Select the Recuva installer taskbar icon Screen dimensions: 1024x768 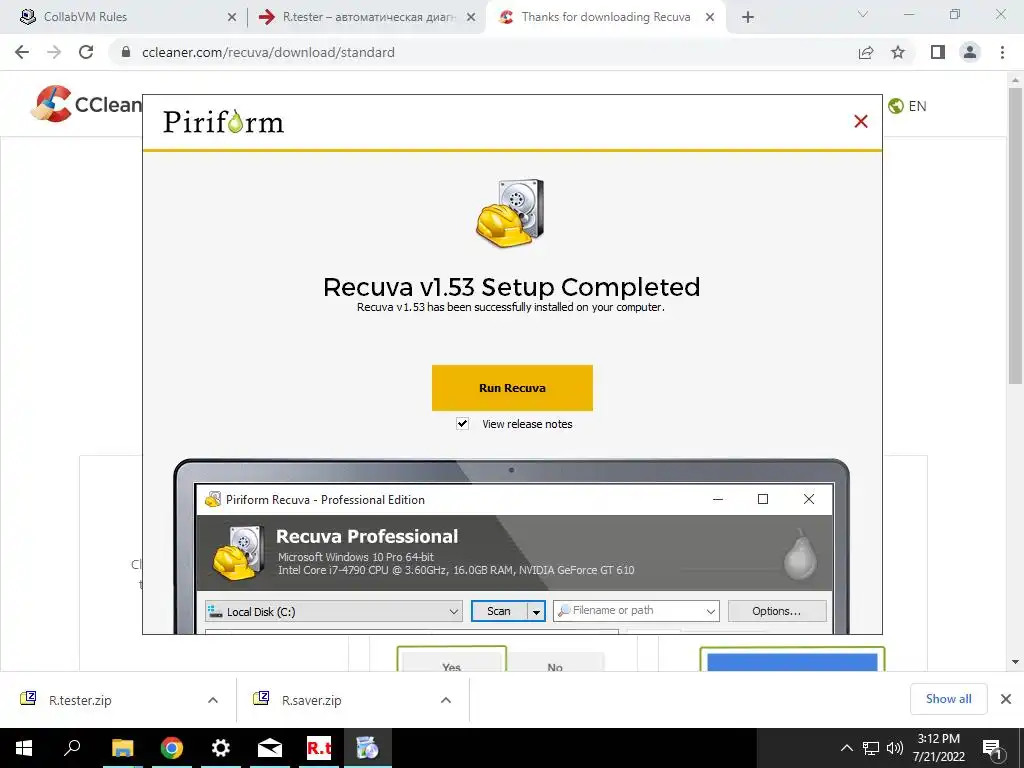point(368,748)
